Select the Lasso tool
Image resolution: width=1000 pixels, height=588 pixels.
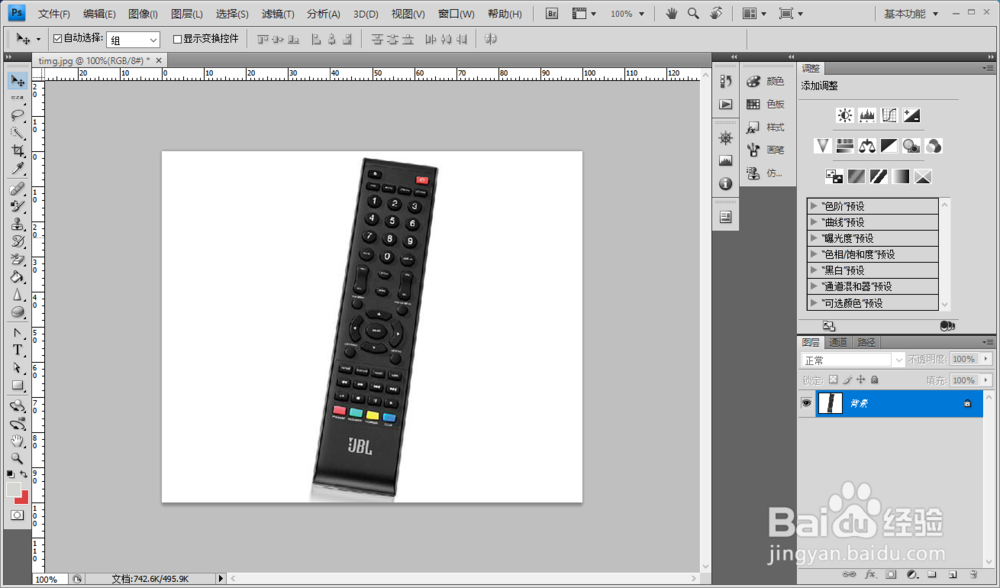tap(17, 115)
